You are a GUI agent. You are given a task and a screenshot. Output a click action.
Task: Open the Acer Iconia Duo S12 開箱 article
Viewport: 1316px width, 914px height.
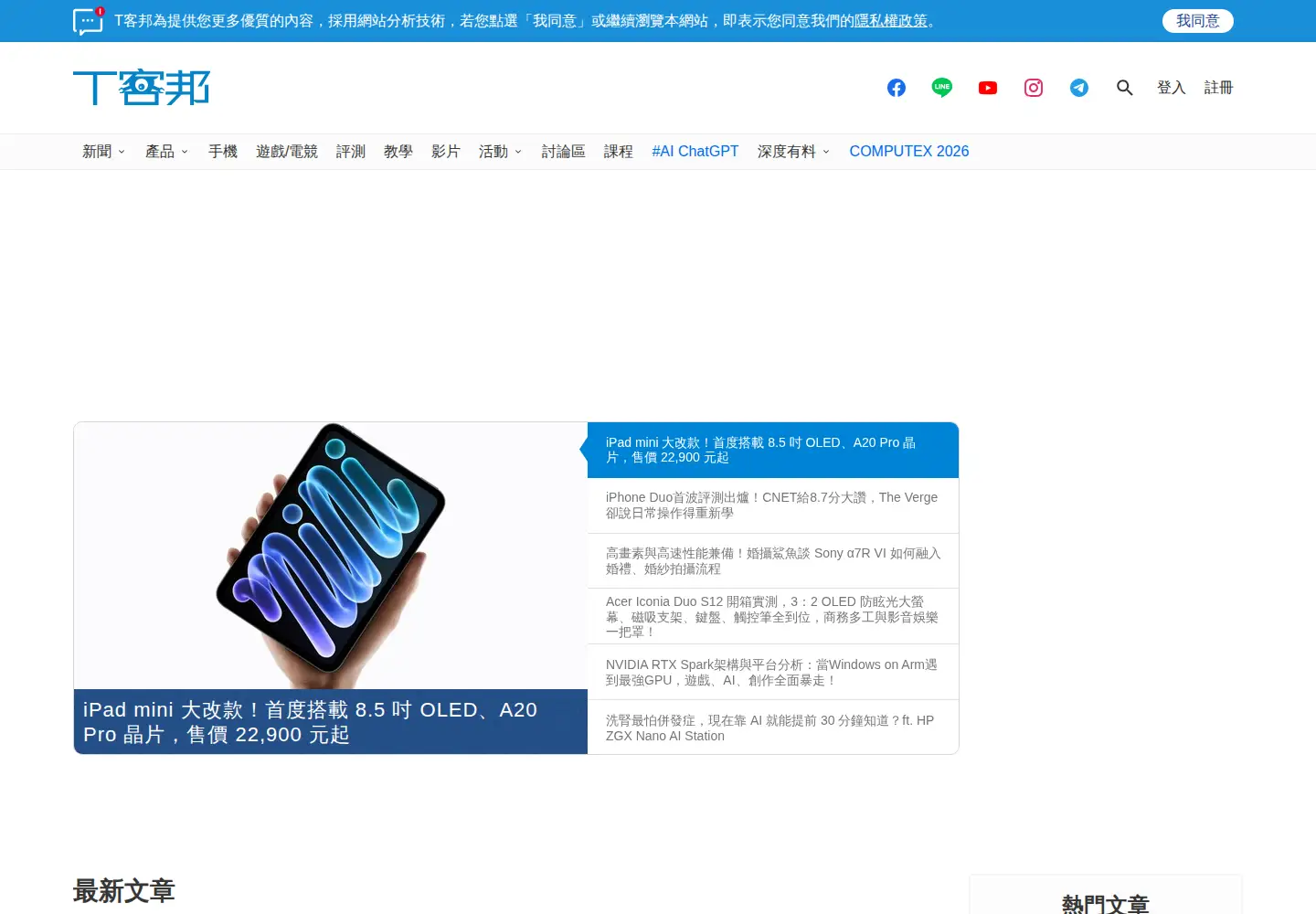773,617
